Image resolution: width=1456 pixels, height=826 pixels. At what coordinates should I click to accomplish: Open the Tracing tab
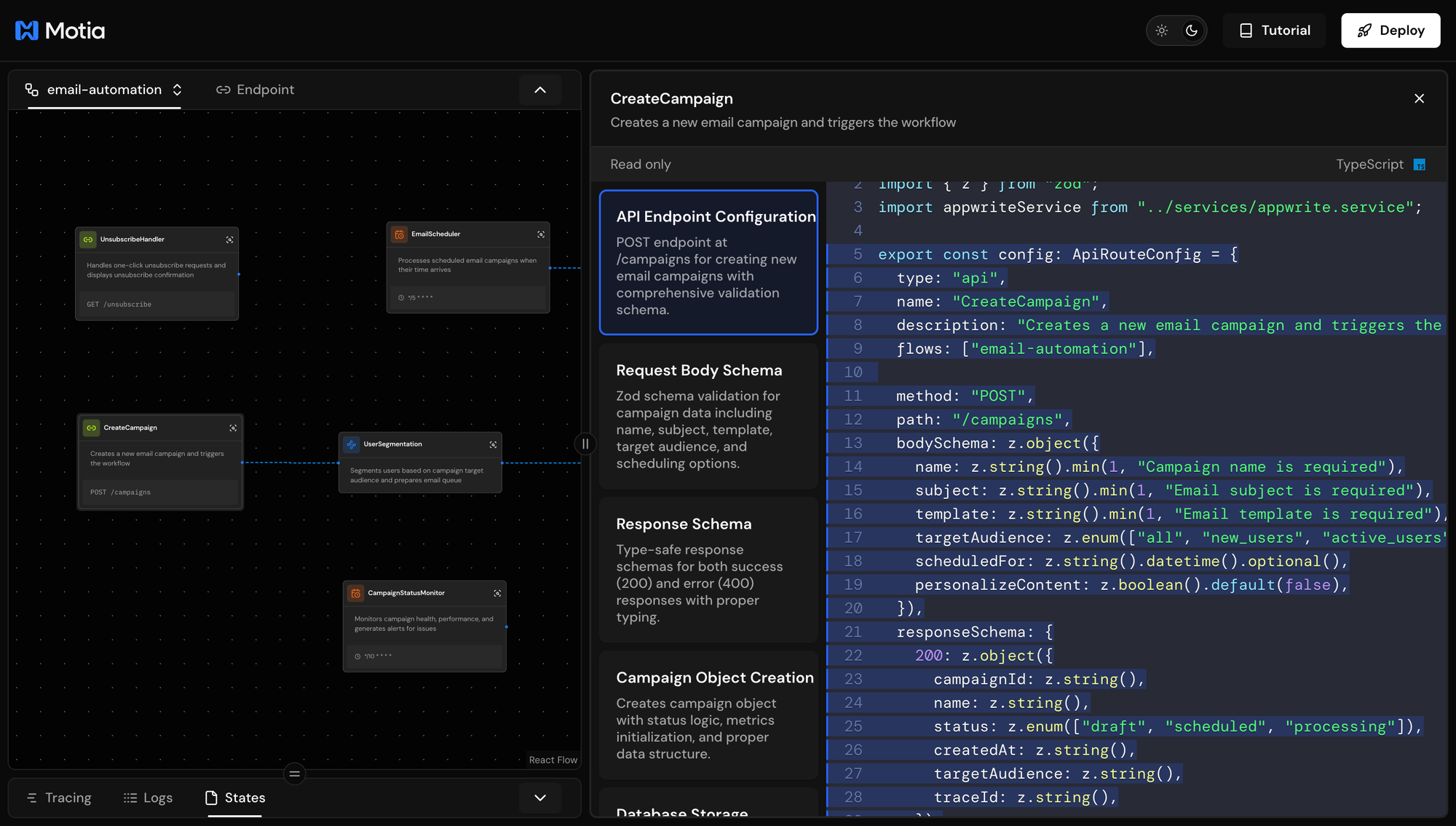pyautogui.click(x=59, y=798)
